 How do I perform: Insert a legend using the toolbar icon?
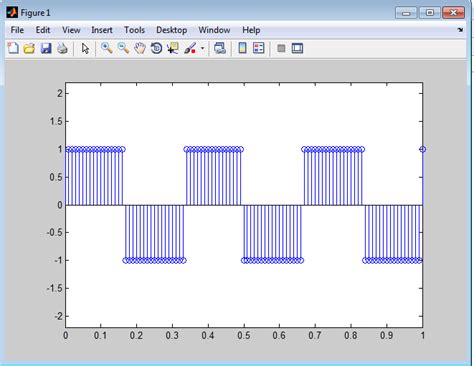[x=259, y=48]
